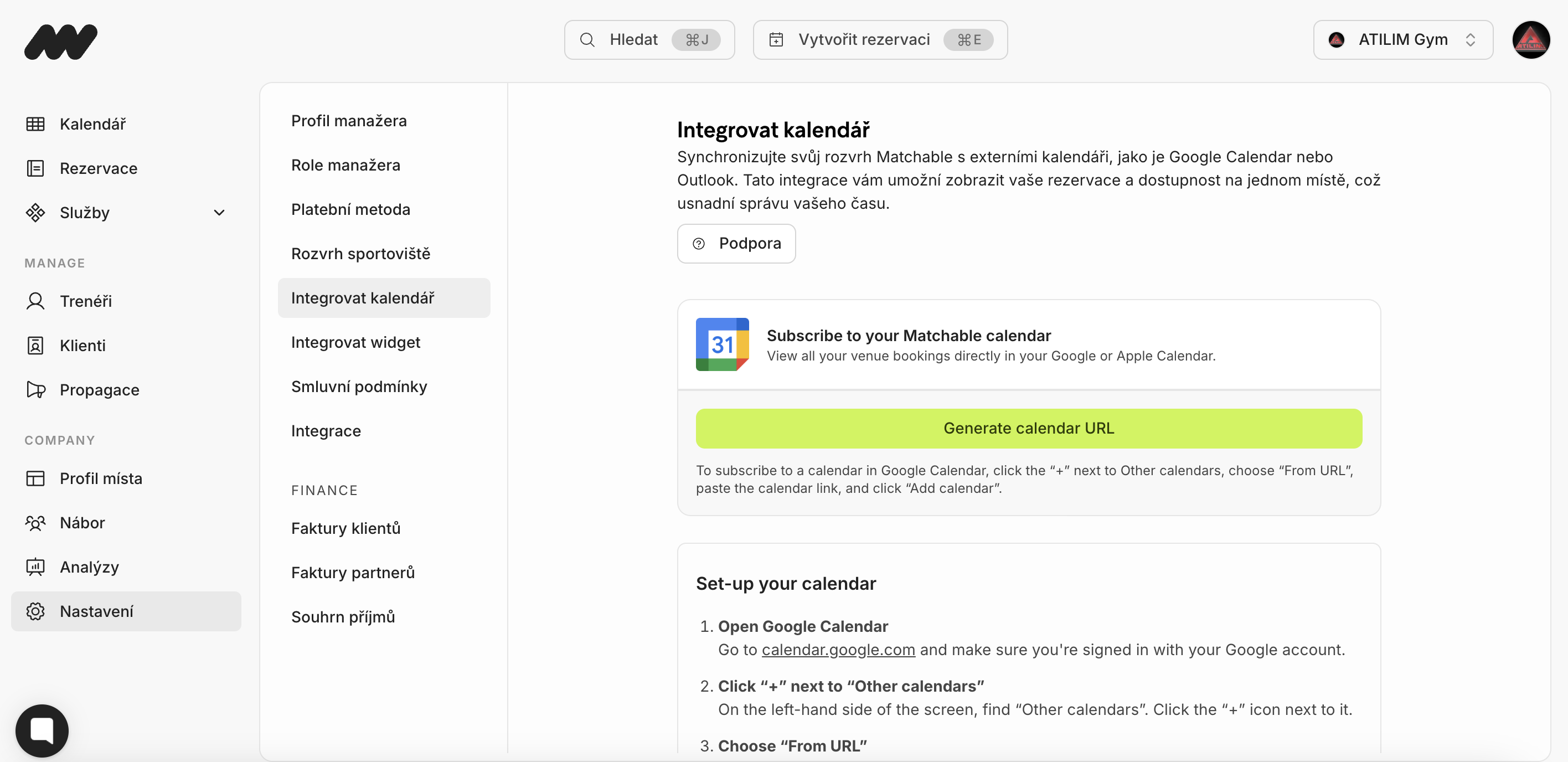Go to Faktury klientů page
This screenshot has width=1568, height=762.
[x=345, y=528]
